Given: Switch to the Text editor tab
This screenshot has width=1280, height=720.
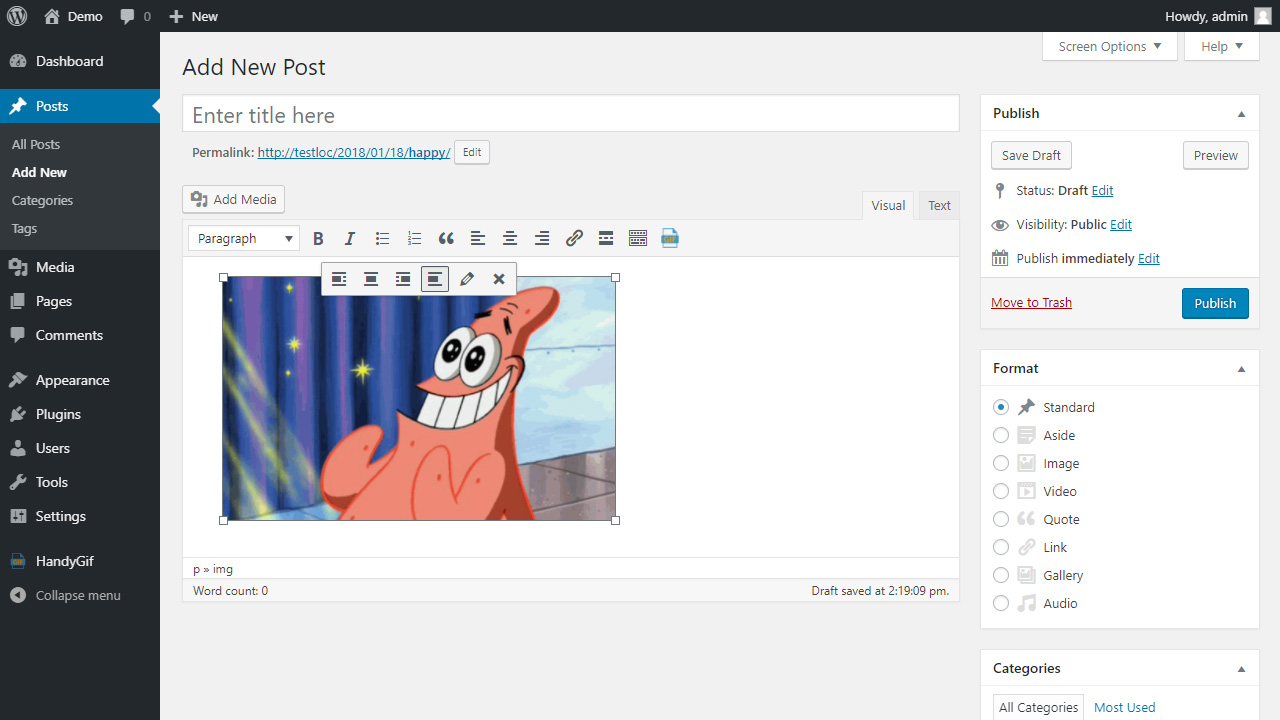Looking at the screenshot, I should (939, 205).
